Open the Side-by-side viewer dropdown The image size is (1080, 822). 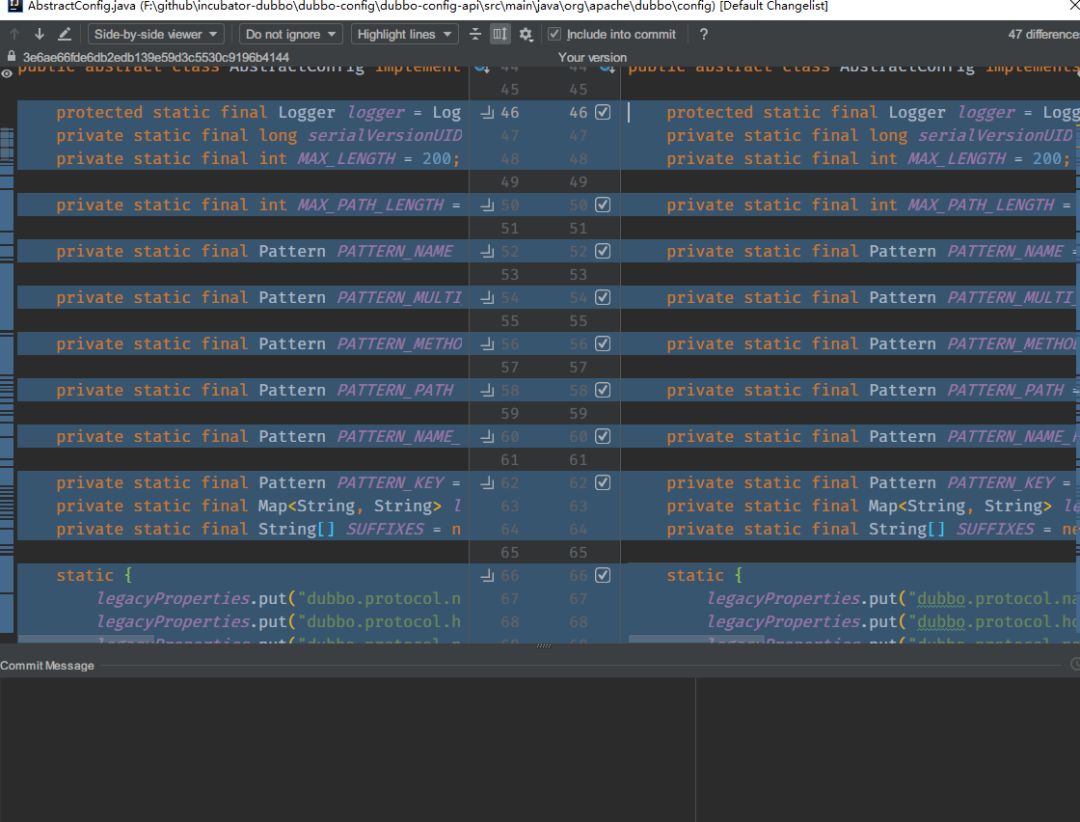point(156,34)
